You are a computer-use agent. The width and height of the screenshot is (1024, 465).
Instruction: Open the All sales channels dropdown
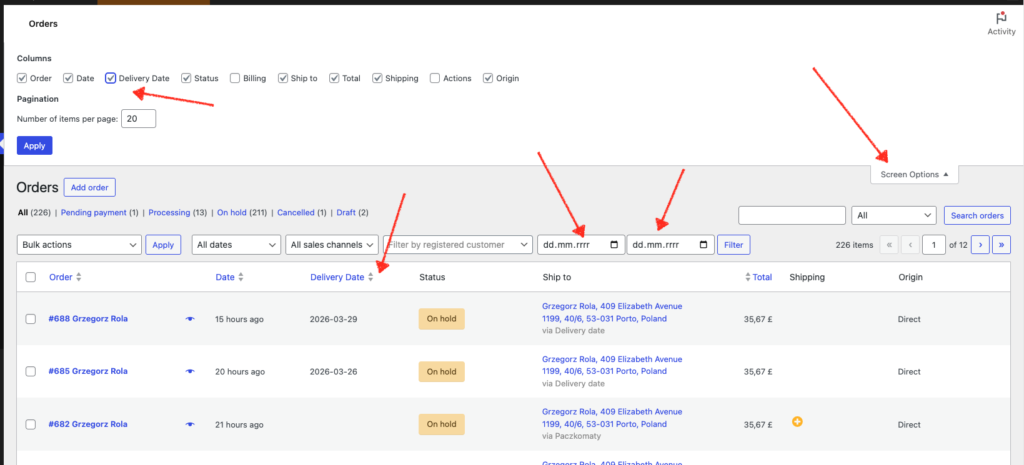point(332,245)
